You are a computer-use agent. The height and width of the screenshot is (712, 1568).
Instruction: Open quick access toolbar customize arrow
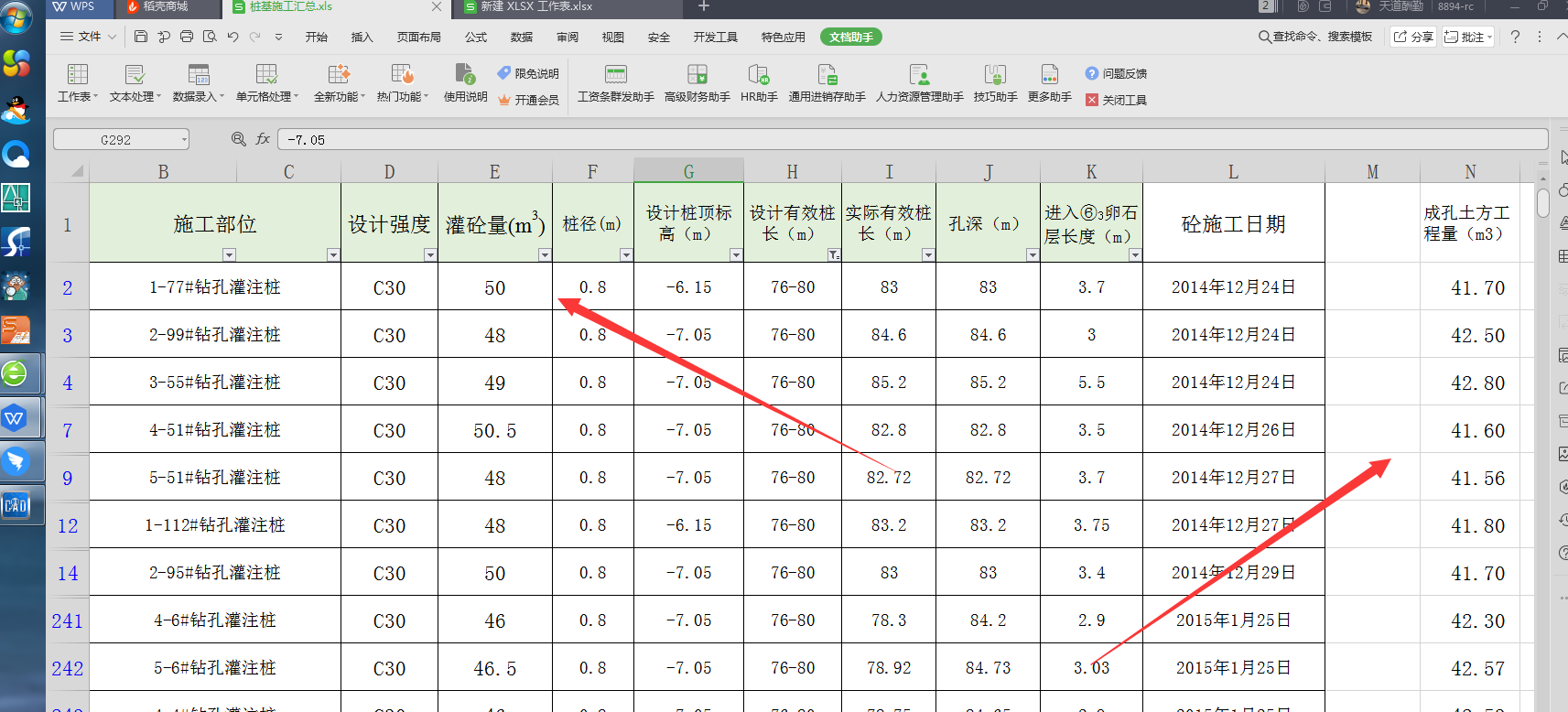point(278,37)
